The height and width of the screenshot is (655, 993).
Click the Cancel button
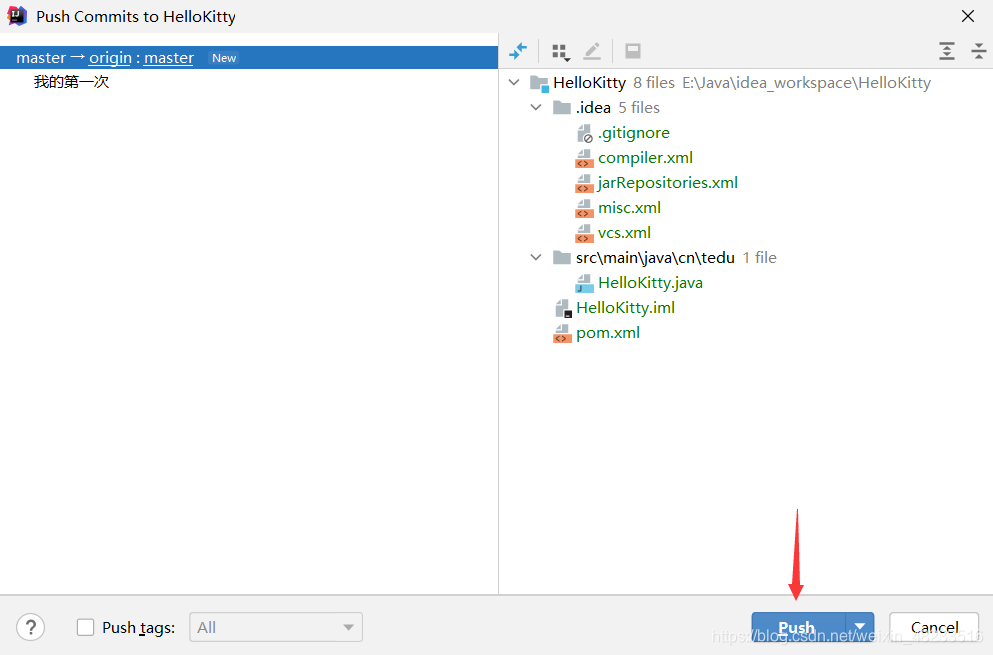(934, 627)
